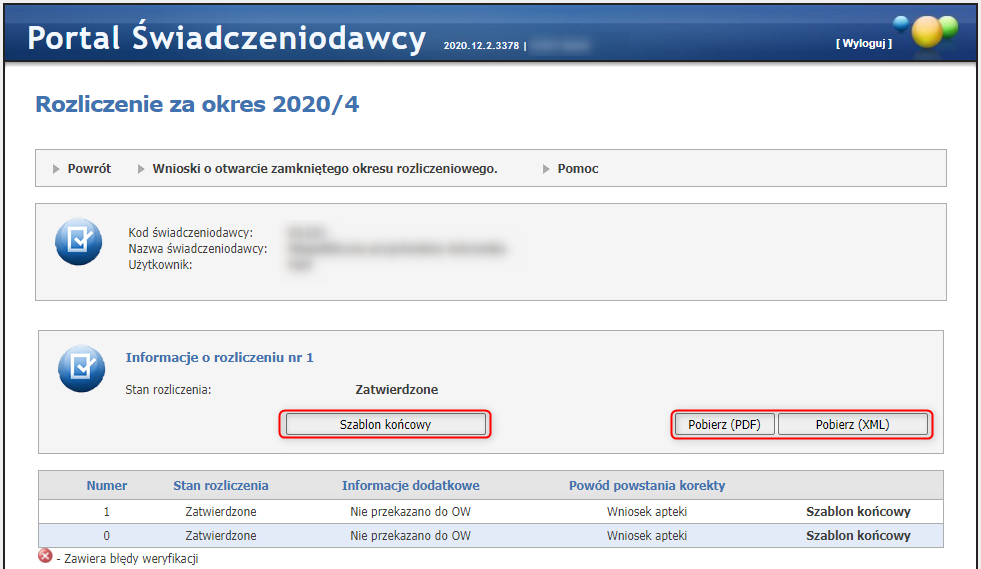Open Szablon końcowy link for settlement number 0

pos(858,536)
